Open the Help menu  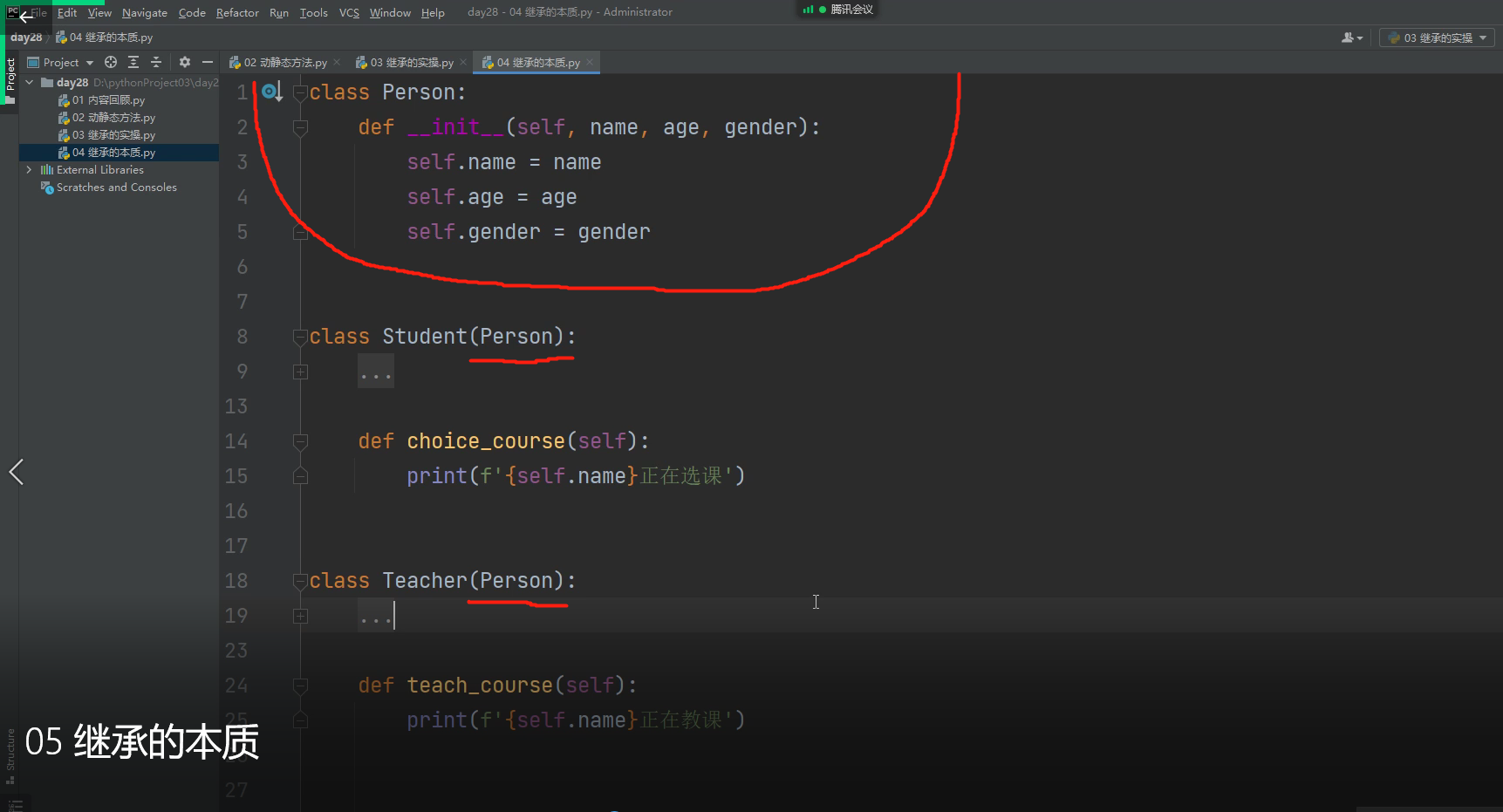(x=433, y=12)
